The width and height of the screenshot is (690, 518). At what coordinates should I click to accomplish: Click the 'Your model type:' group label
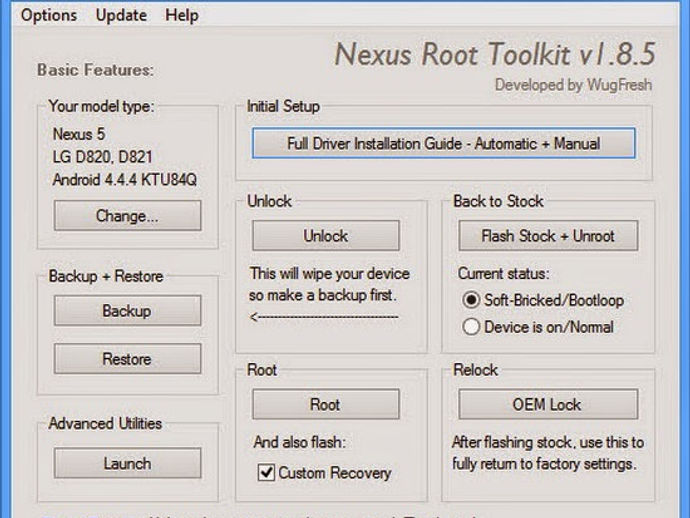[101, 106]
